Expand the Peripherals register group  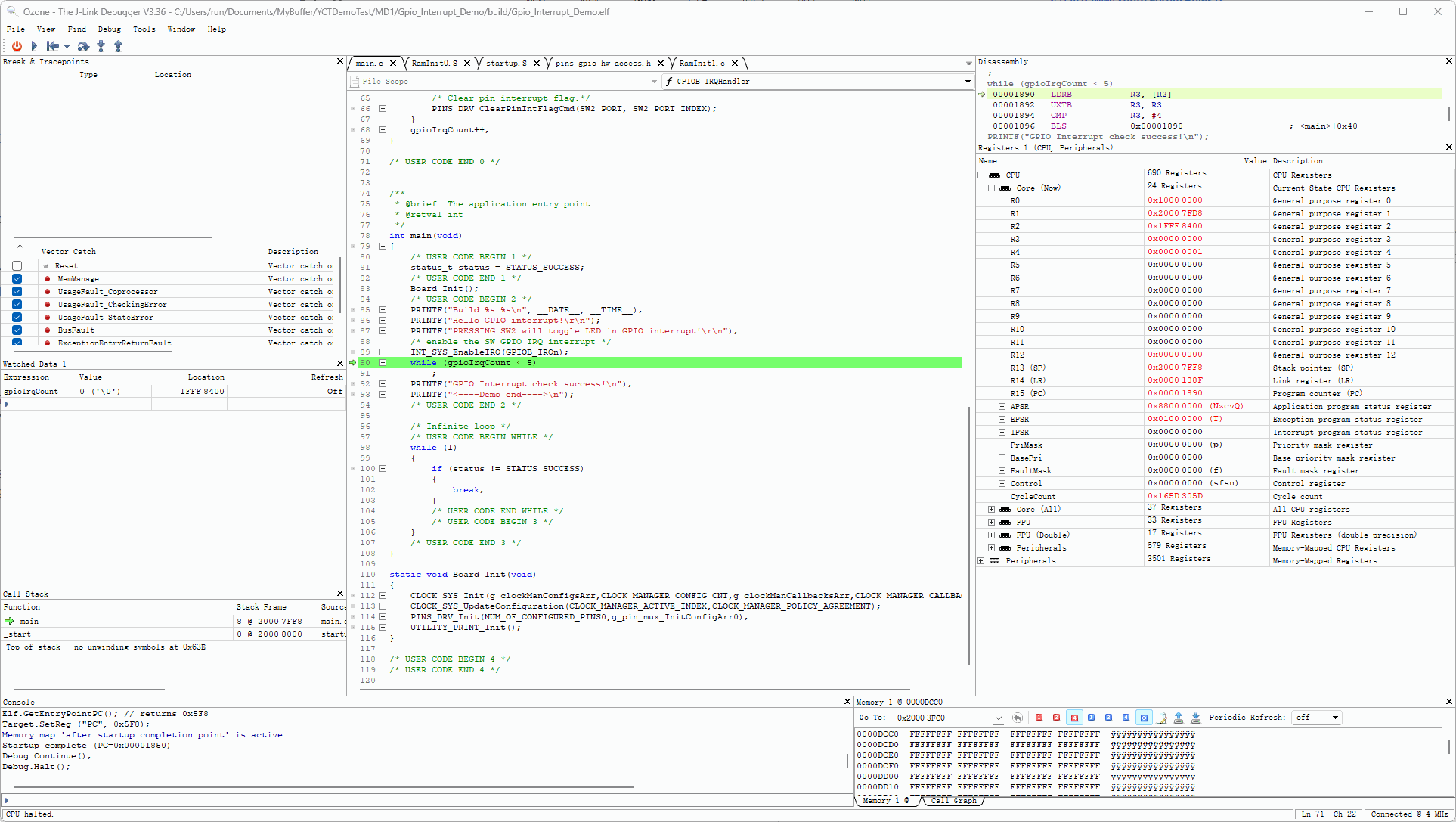click(981, 561)
